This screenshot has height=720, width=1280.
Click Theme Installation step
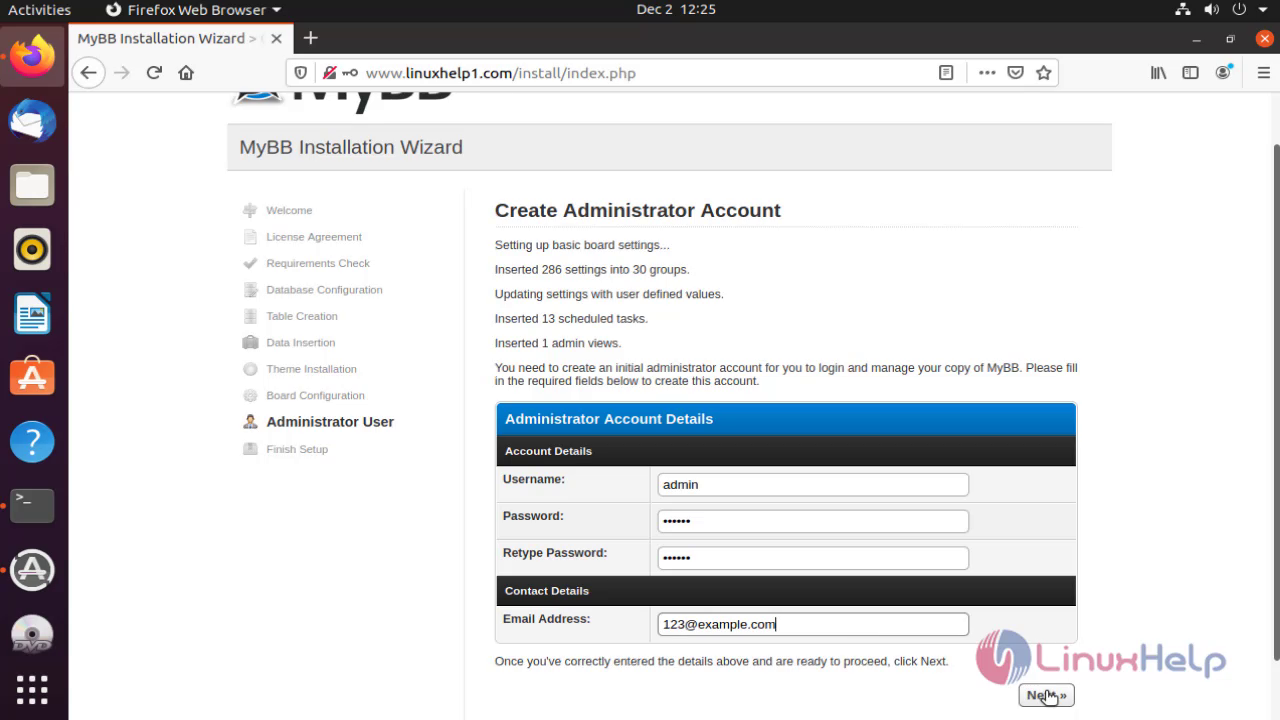(x=311, y=369)
